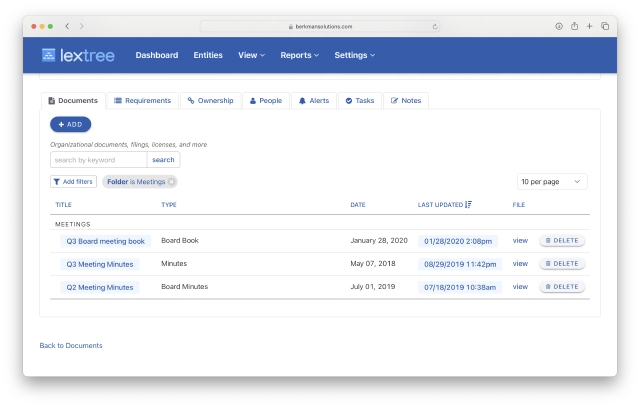Add a new browser tab with plus icon
Screen dimensions: 640x407
click(589, 26)
